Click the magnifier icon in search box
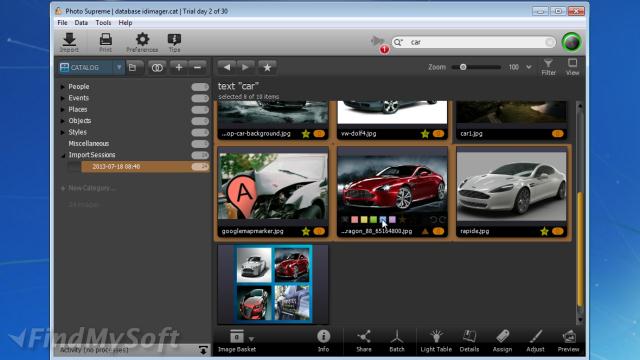 (398, 42)
